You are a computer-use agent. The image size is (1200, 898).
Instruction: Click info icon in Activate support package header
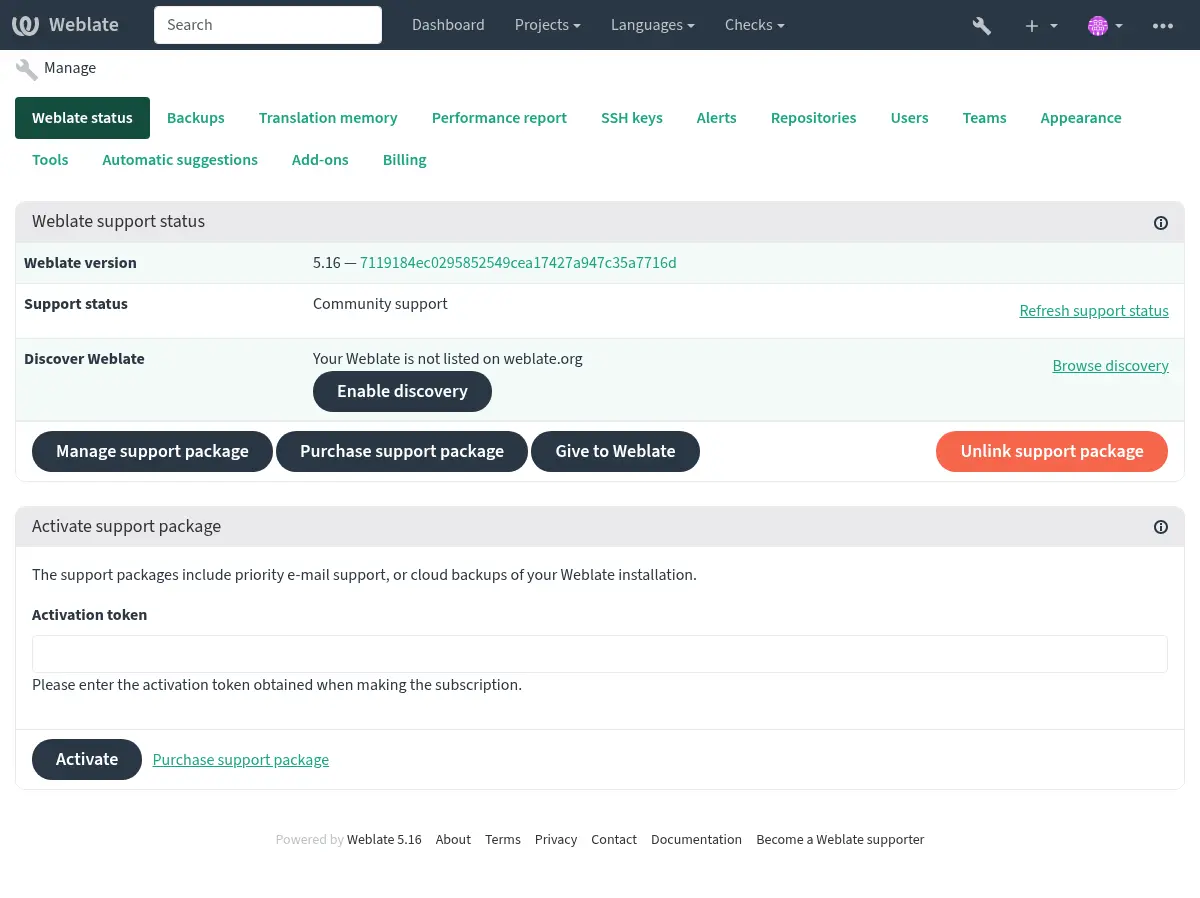point(1160,527)
